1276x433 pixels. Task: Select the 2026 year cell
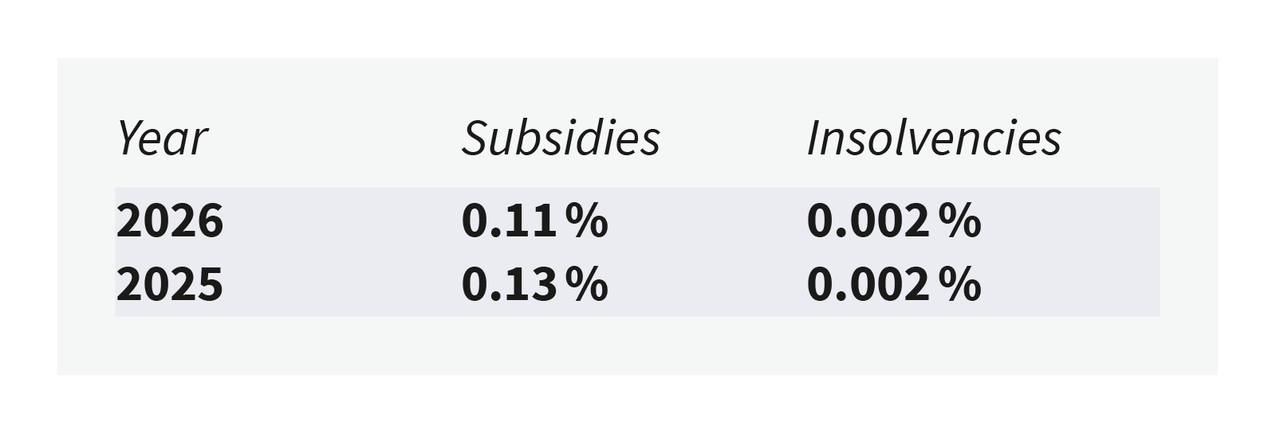click(x=169, y=221)
